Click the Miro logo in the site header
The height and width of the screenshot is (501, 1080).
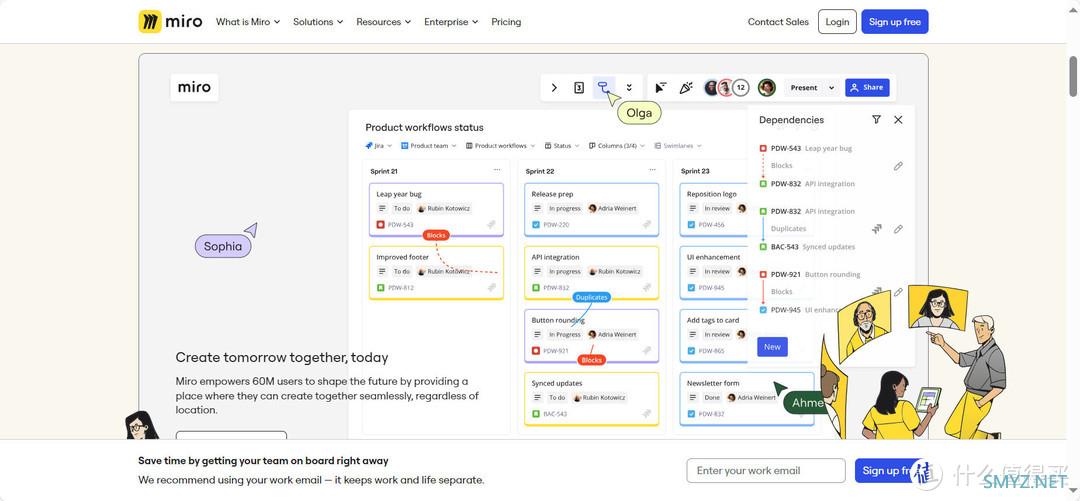[170, 21]
